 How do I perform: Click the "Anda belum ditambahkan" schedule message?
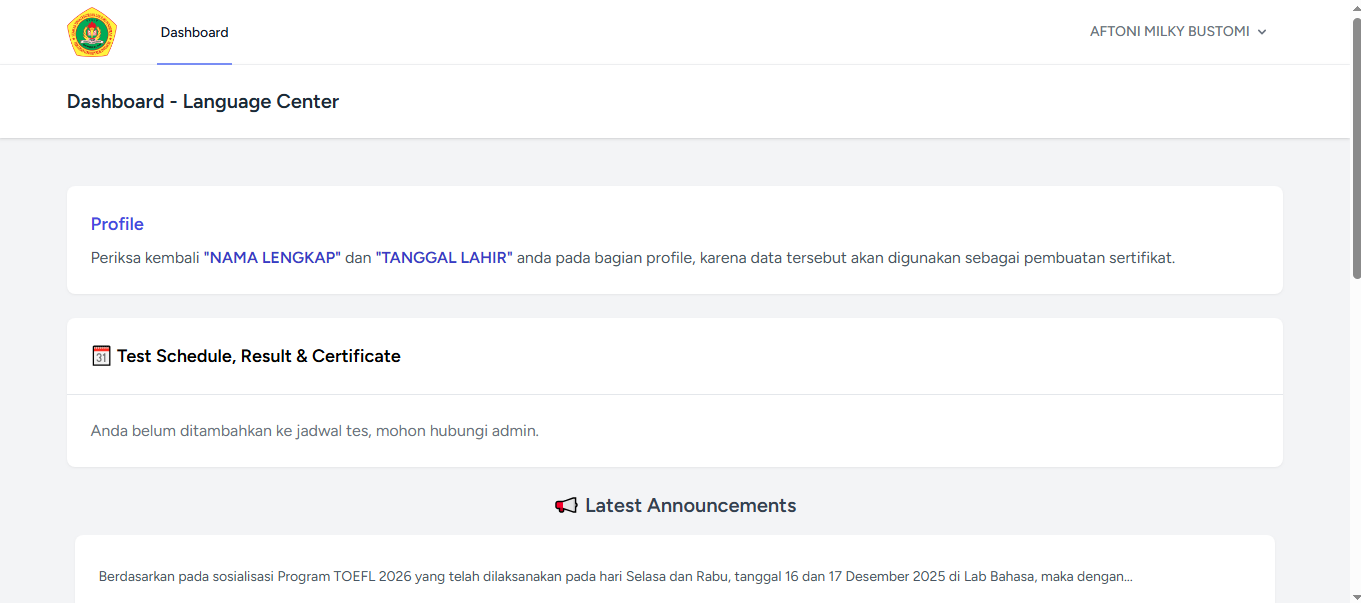(x=314, y=431)
